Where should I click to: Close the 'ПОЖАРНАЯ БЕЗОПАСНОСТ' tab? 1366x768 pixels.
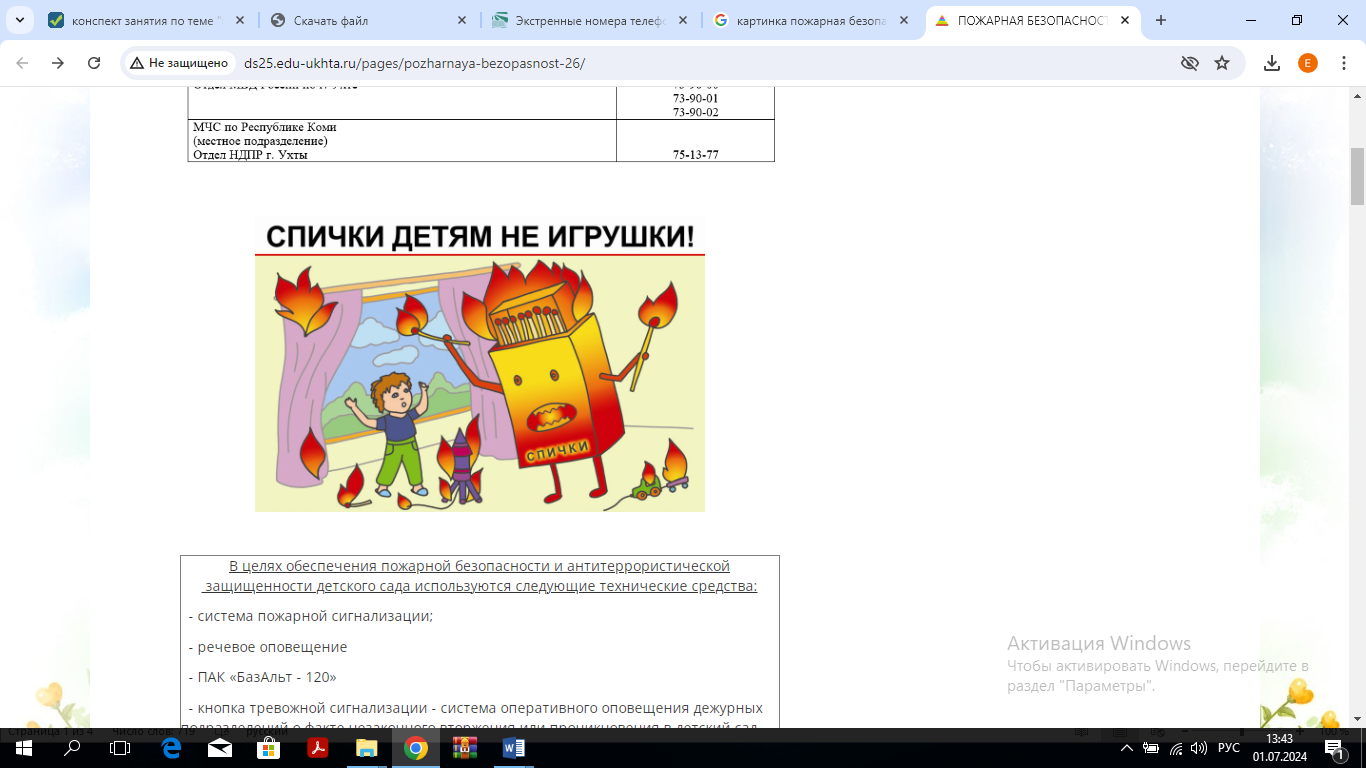(x=1127, y=20)
